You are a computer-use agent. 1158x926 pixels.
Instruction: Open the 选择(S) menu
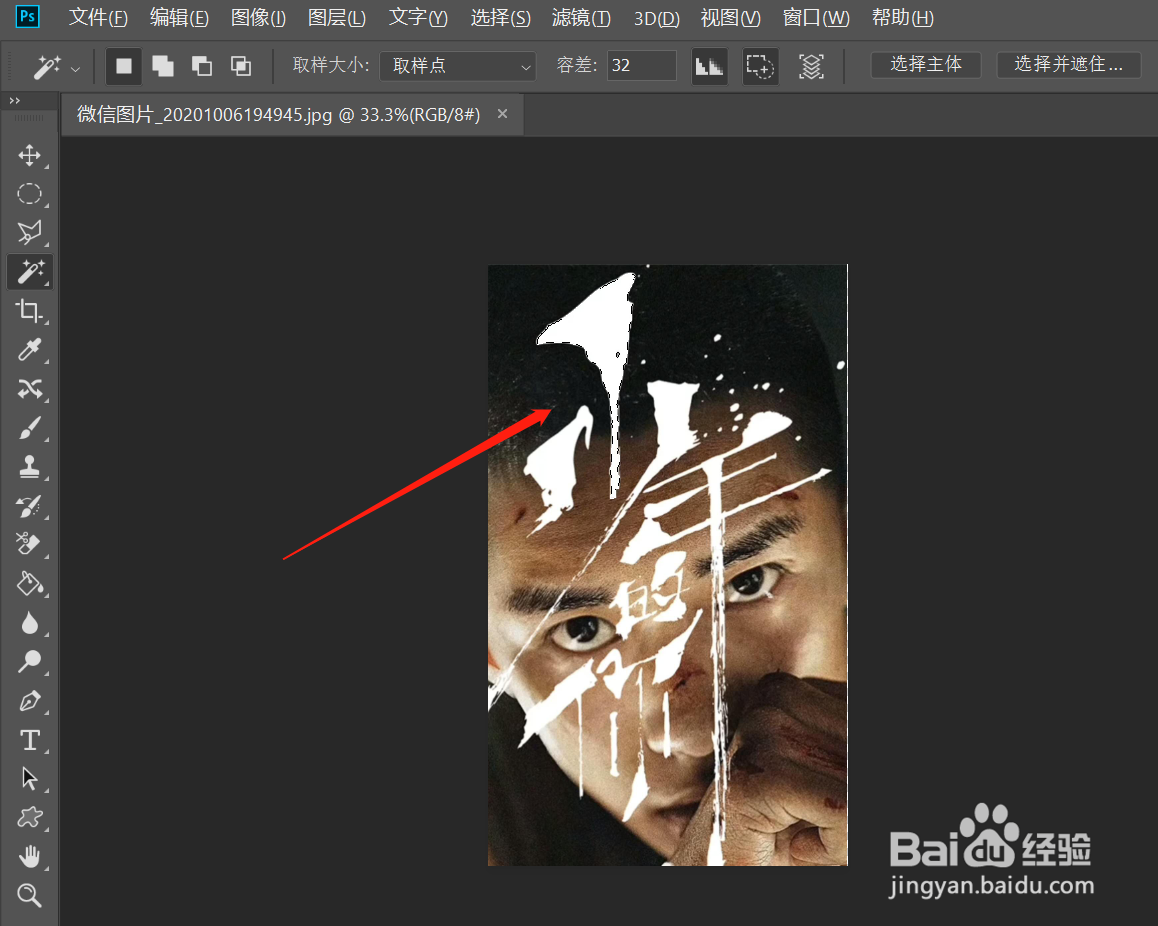501,18
